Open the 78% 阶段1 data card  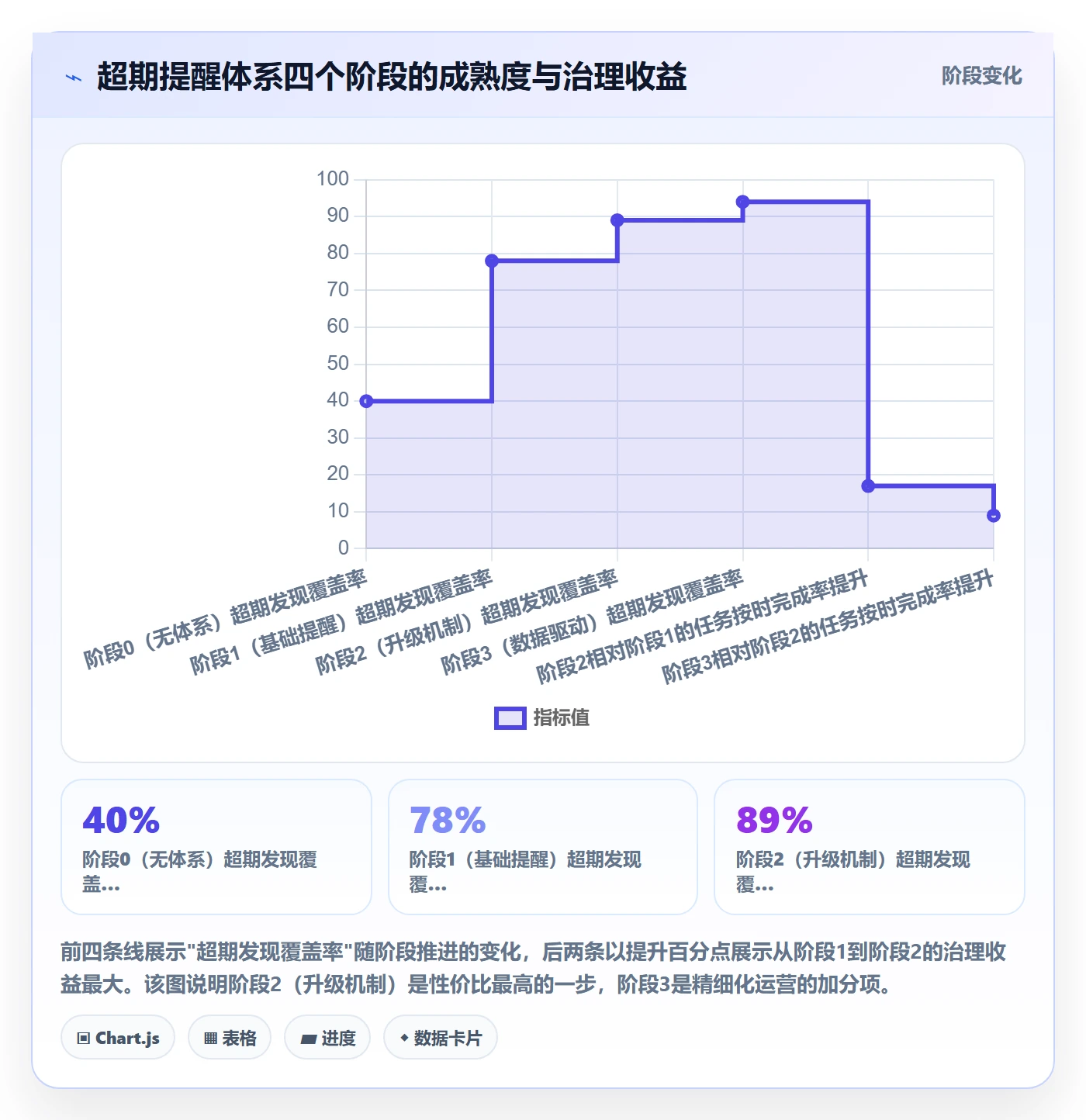click(x=543, y=847)
